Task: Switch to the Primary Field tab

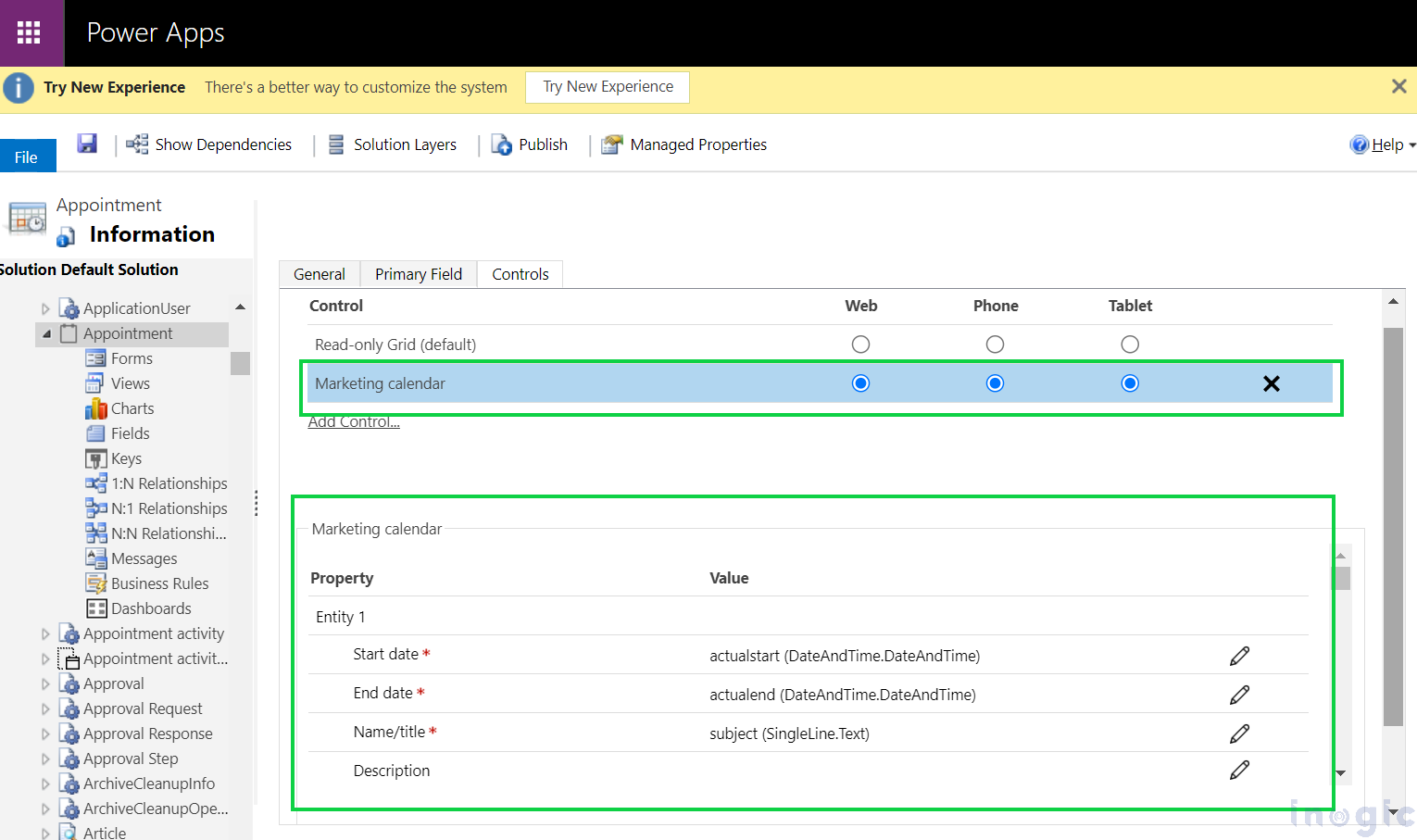Action: (419, 274)
